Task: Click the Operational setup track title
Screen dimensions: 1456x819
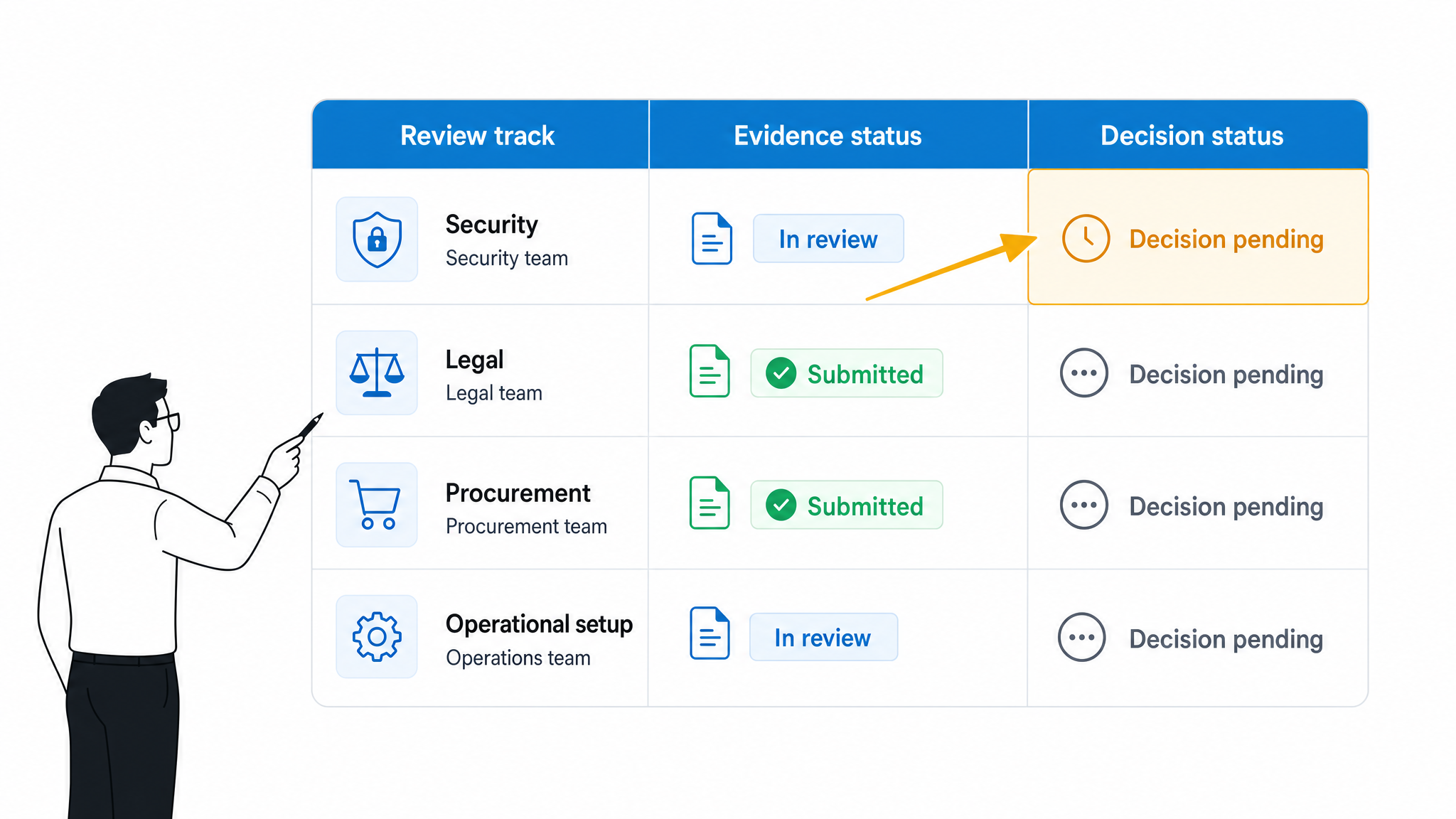Action: [539, 624]
